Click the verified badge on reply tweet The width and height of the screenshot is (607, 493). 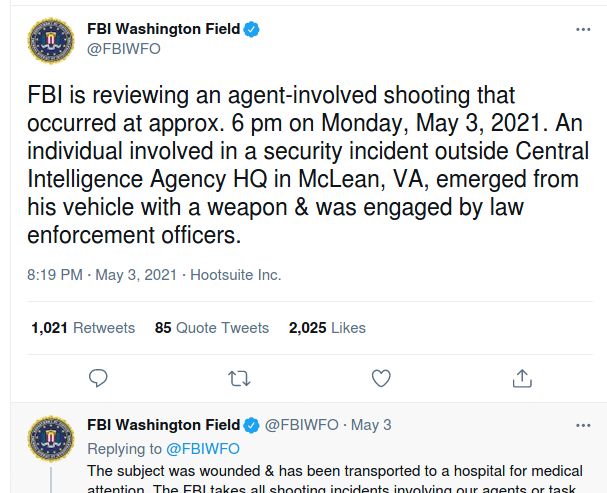click(x=251, y=425)
